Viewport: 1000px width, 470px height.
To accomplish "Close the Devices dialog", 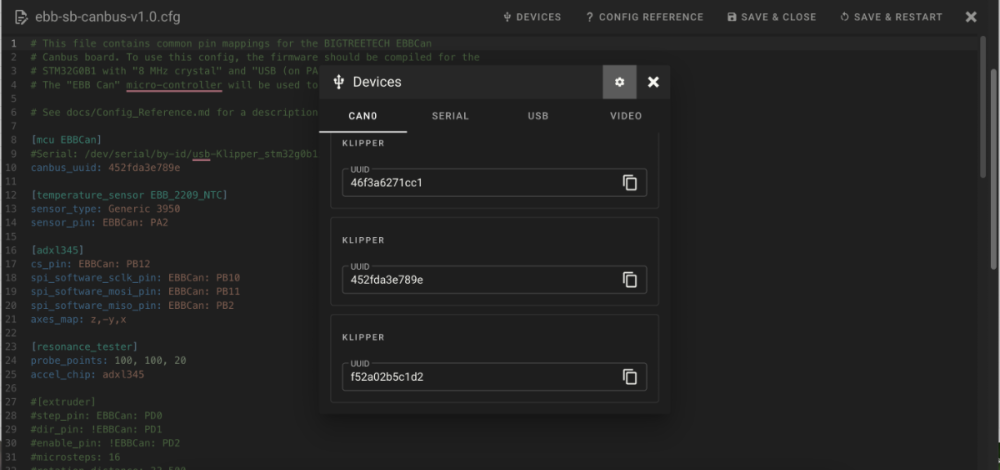I will tap(653, 82).
